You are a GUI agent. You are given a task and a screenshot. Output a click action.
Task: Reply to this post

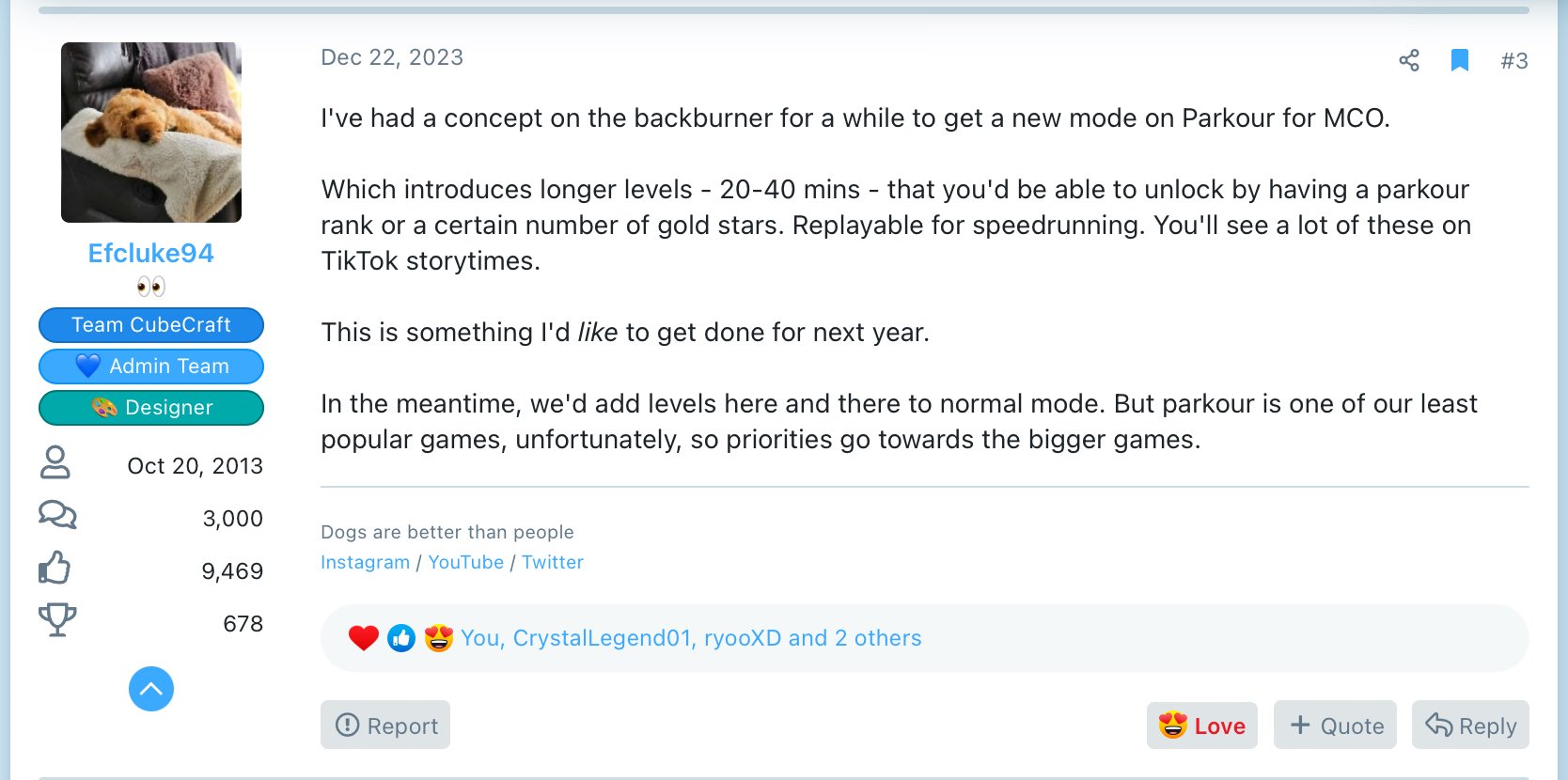pyautogui.click(x=1470, y=725)
